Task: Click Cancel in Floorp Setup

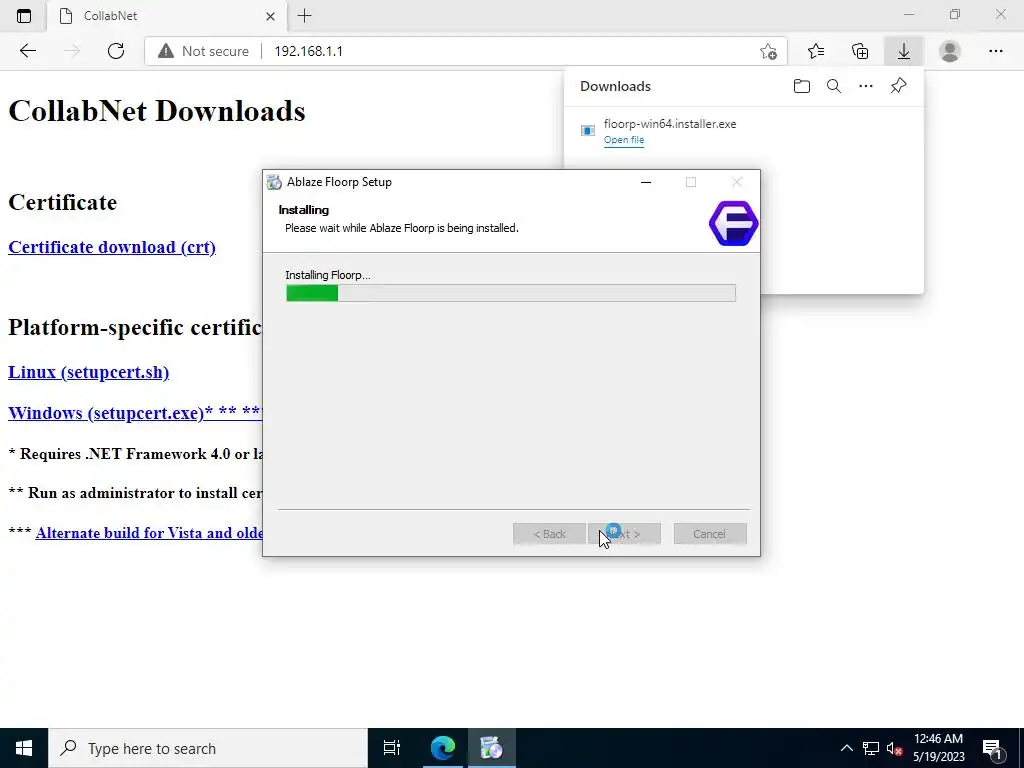Action: coord(710,534)
